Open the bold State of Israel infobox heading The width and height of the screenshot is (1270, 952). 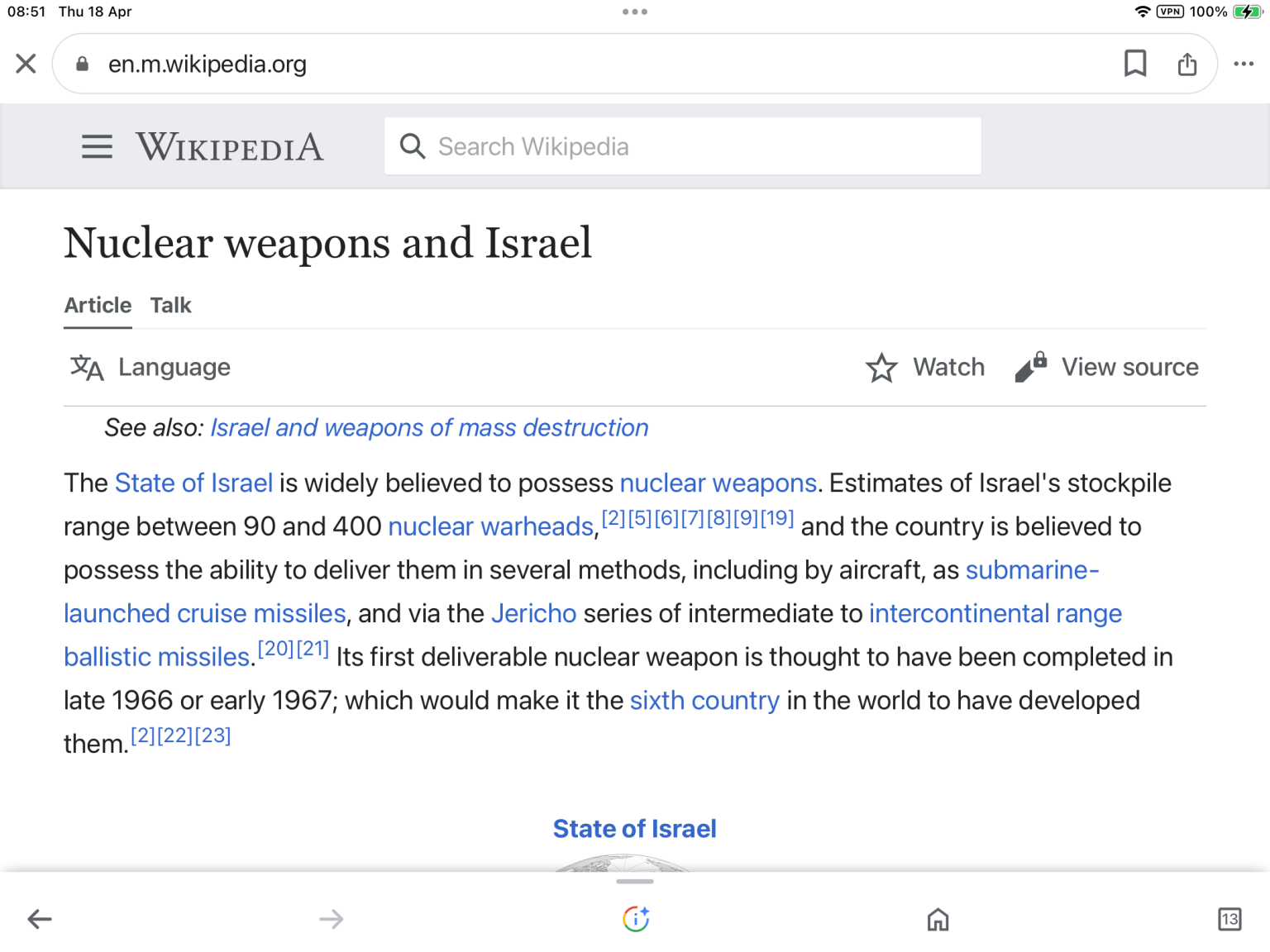coord(635,829)
